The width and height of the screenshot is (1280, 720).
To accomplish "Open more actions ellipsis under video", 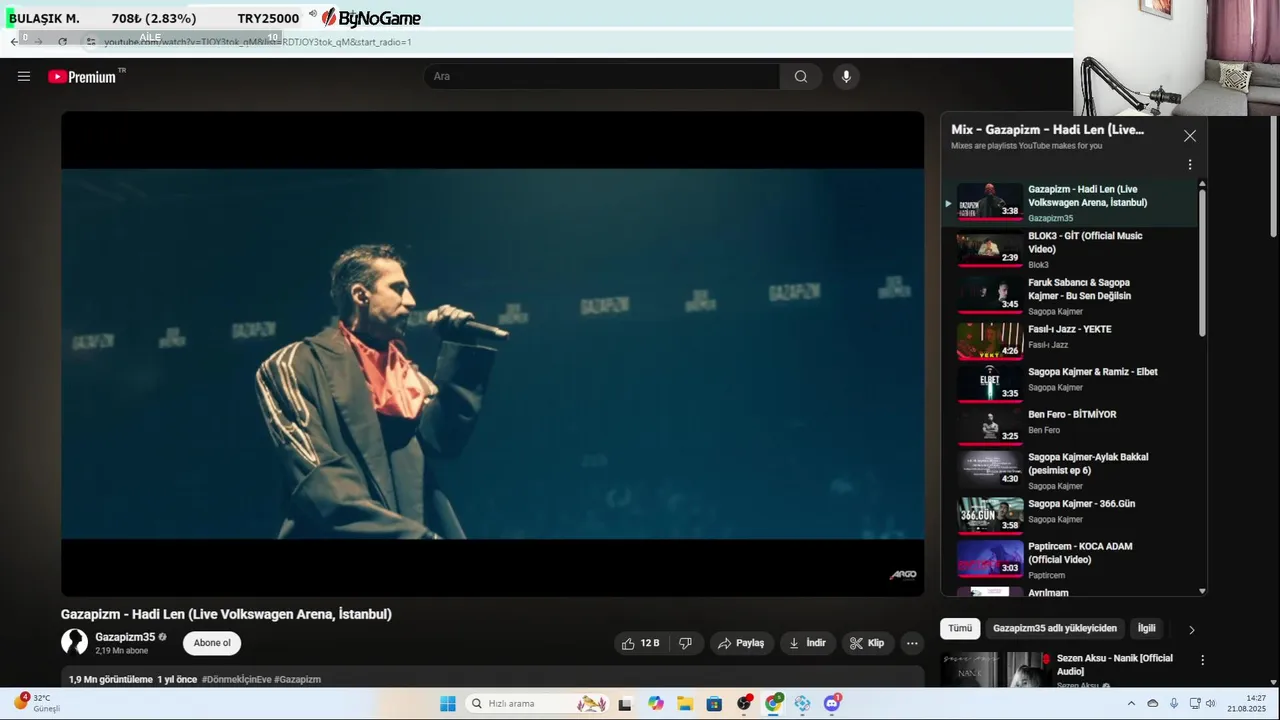I will [912, 643].
